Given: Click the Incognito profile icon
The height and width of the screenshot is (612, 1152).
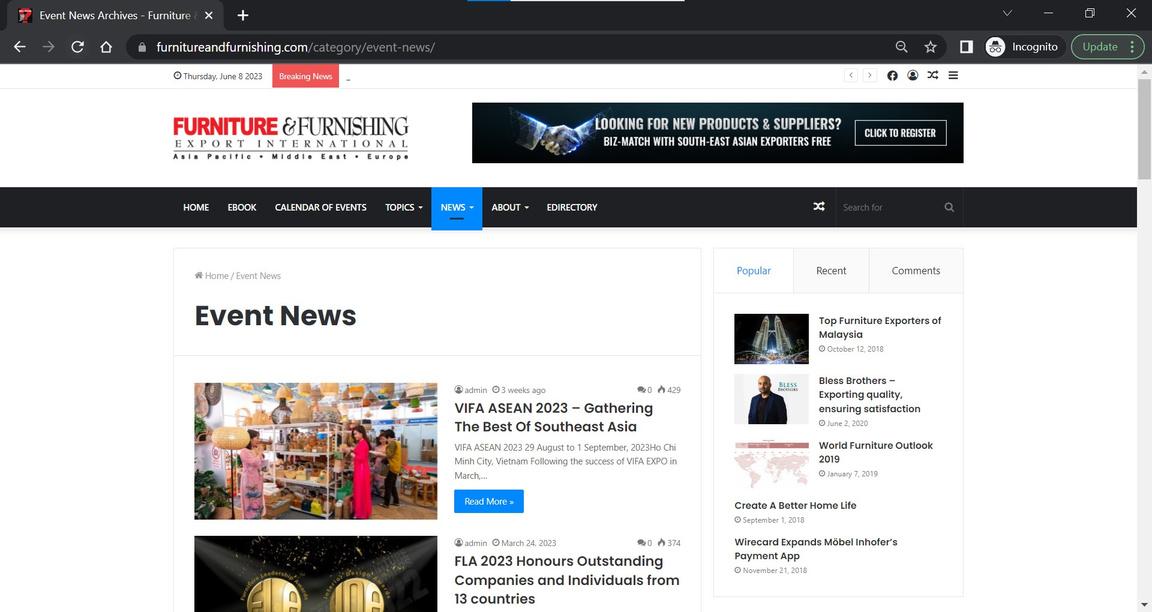Looking at the screenshot, I should [x=995, y=47].
